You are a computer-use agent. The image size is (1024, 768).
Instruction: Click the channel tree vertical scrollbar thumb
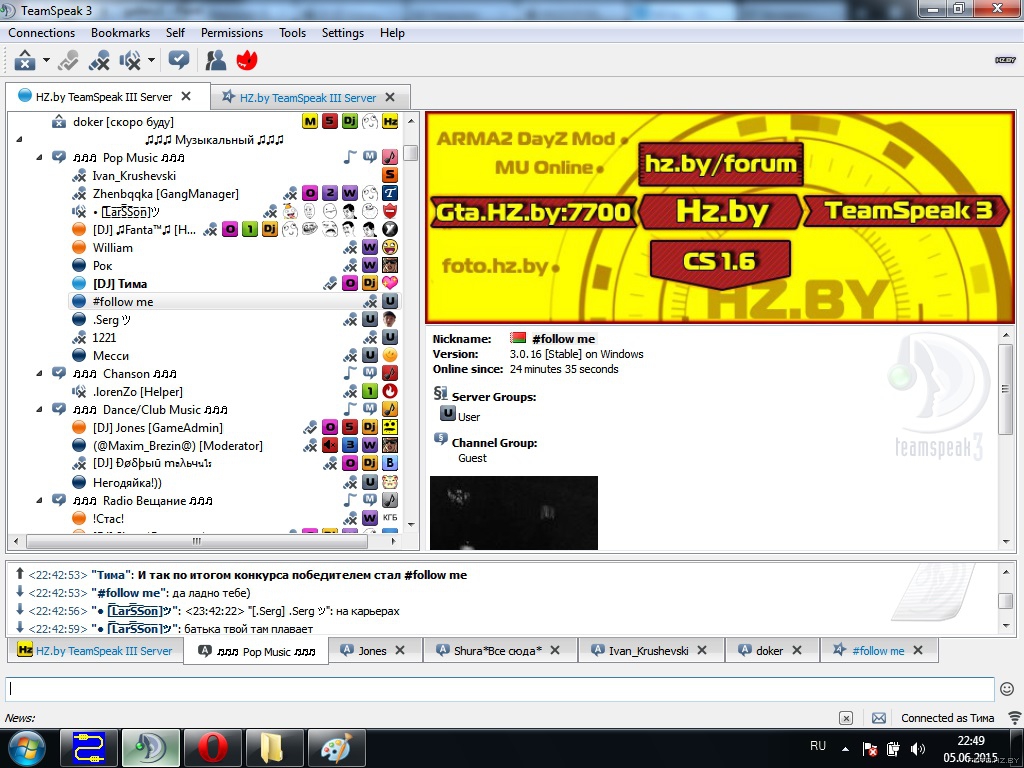411,152
